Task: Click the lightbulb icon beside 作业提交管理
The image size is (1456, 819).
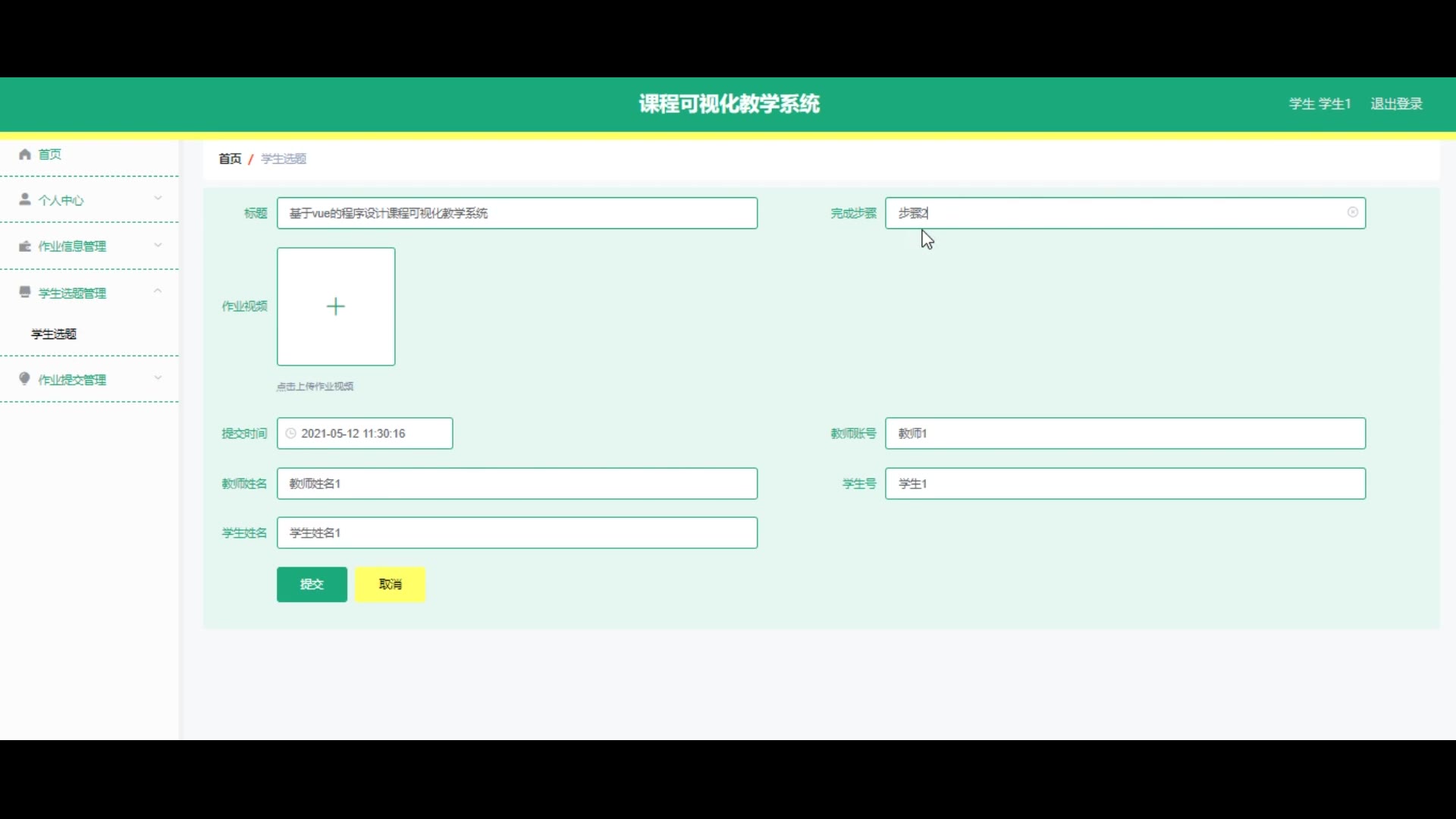Action: coord(25,379)
